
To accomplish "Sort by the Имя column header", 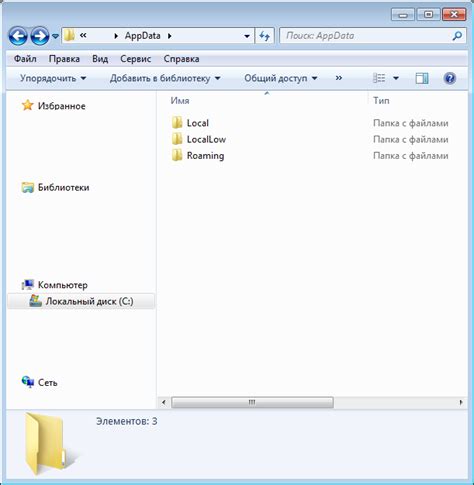I will tap(180, 100).
